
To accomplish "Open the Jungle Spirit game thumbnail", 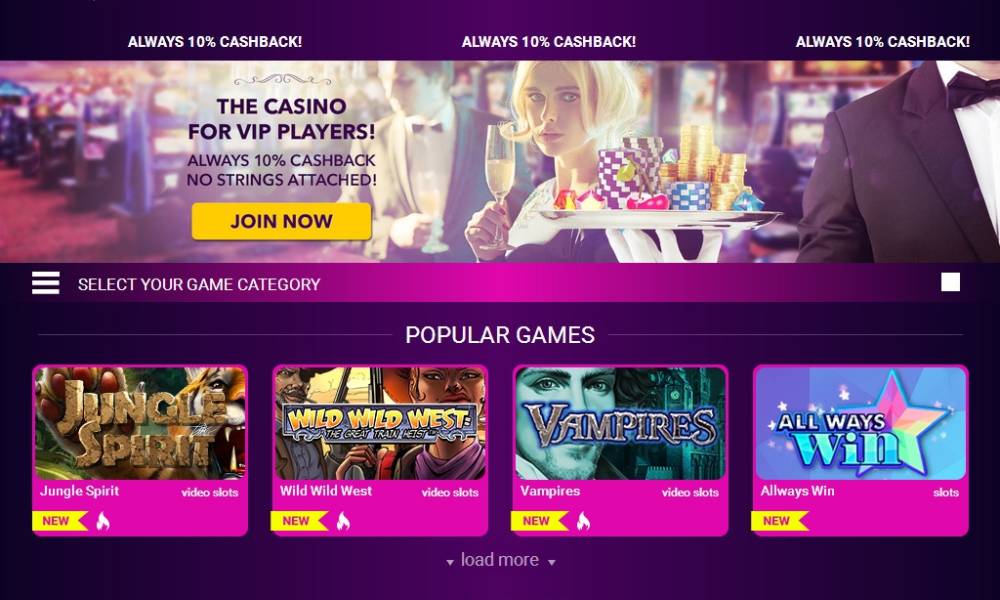I will [140, 423].
